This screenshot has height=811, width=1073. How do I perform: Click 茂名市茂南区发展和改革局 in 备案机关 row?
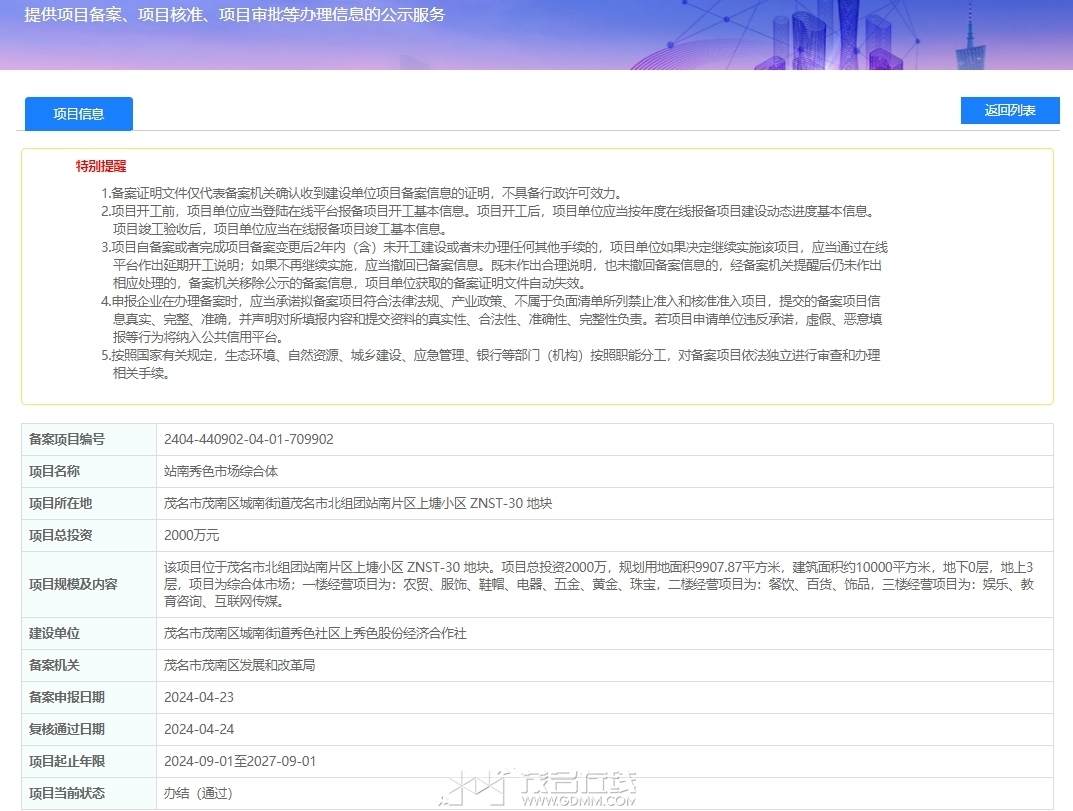tap(240, 665)
